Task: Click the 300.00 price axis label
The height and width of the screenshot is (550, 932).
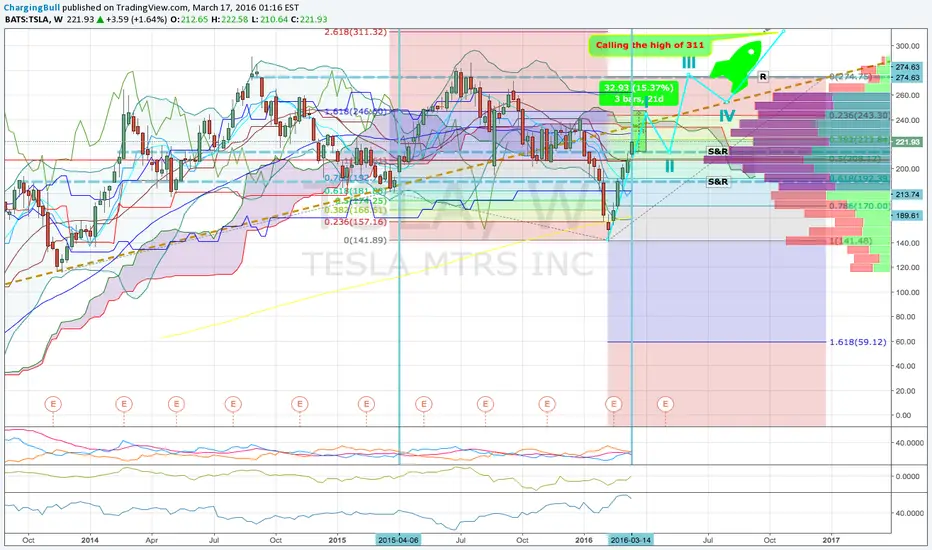Action: (907, 46)
